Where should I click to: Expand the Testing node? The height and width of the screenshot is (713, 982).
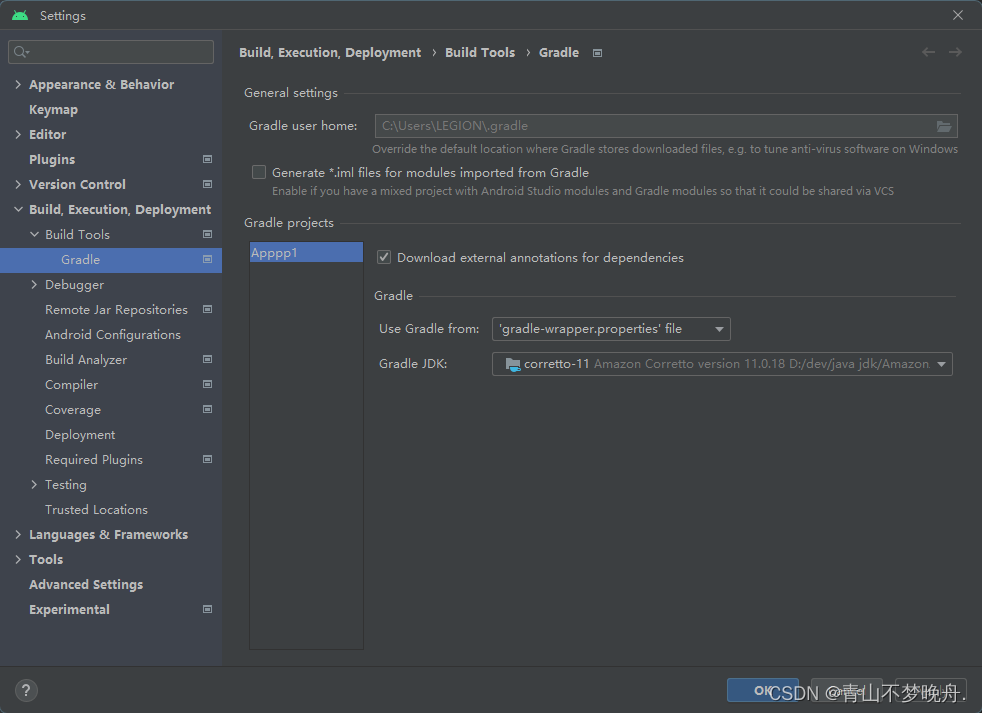[34, 484]
